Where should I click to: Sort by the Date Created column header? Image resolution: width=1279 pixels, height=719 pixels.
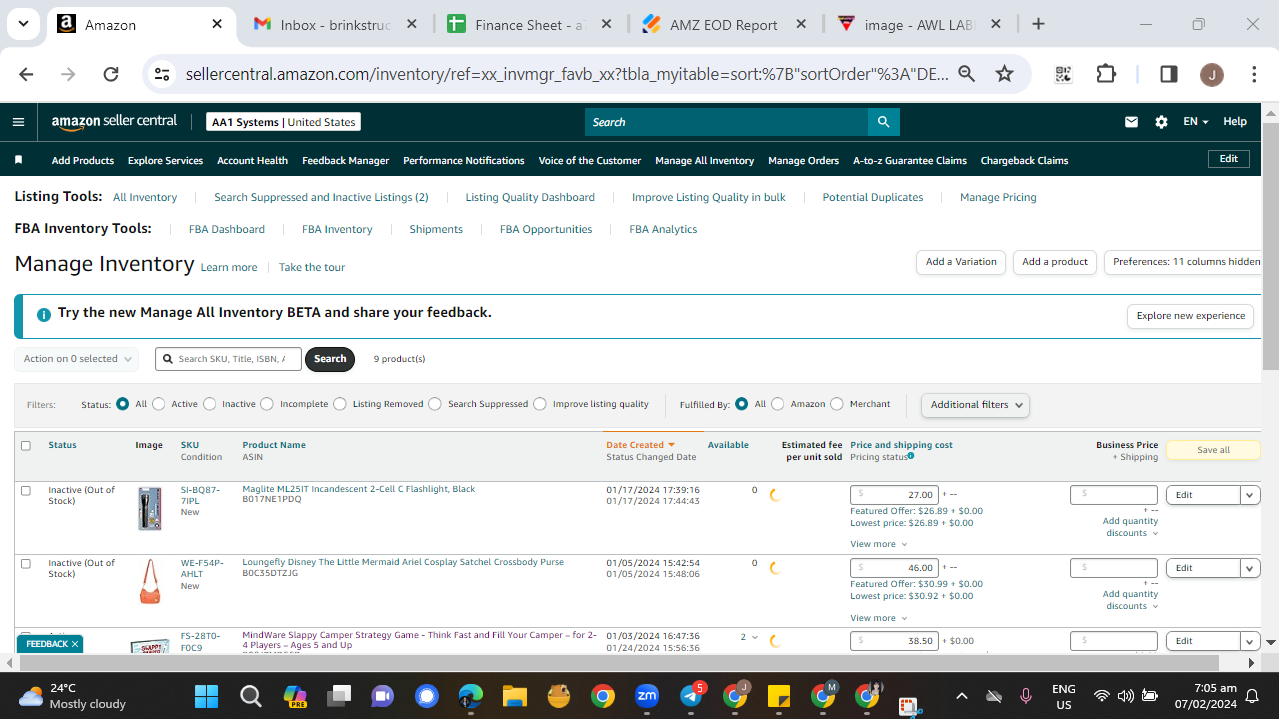(x=640, y=445)
